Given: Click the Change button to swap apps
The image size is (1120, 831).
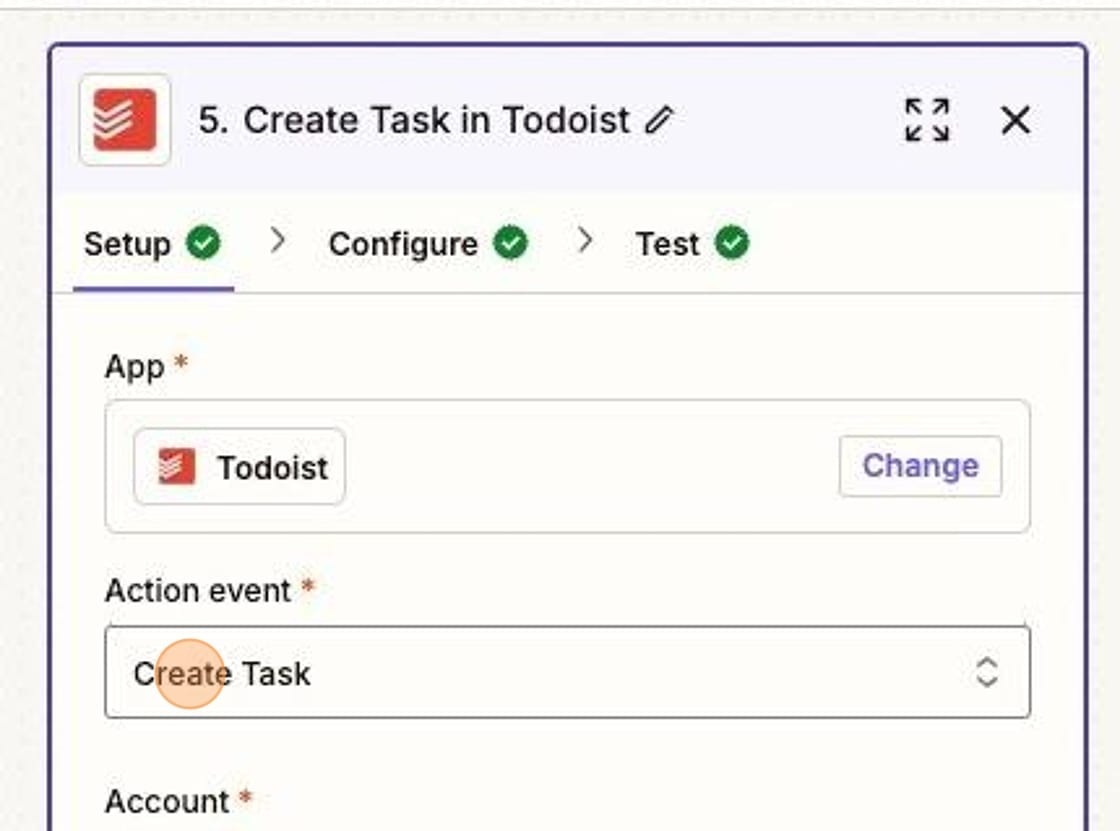Looking at the screenshot, I should [919, 465].
